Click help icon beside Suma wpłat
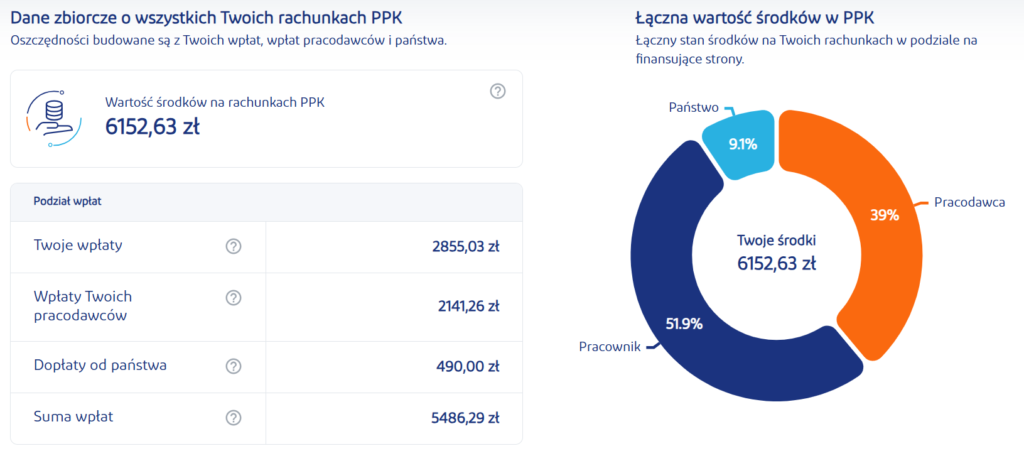 [x=234, y=417]
